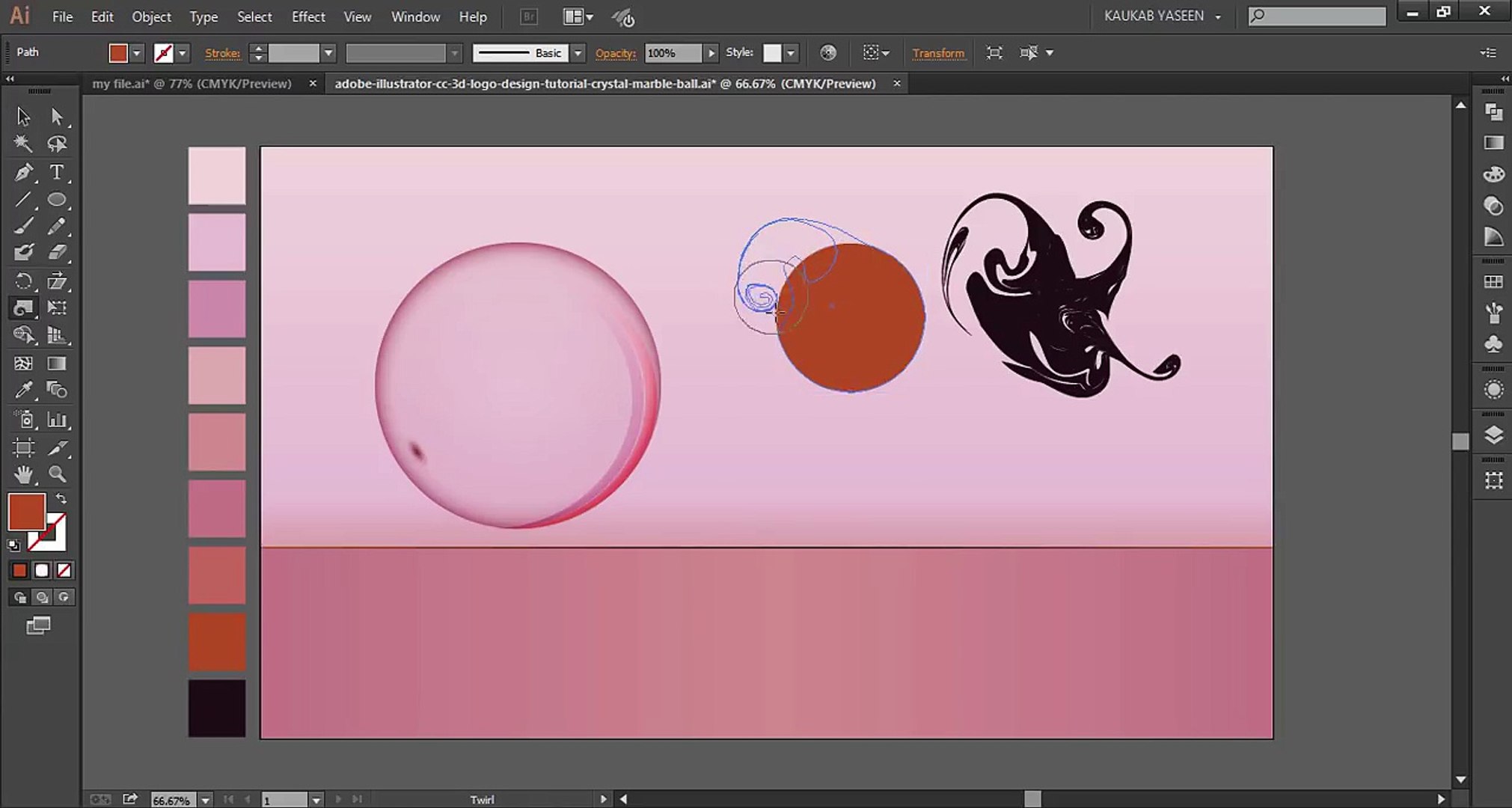This screenshot has height=808, width=1512.
Task: Expand the Stroke weight dropdown
Action: [329, 52]
